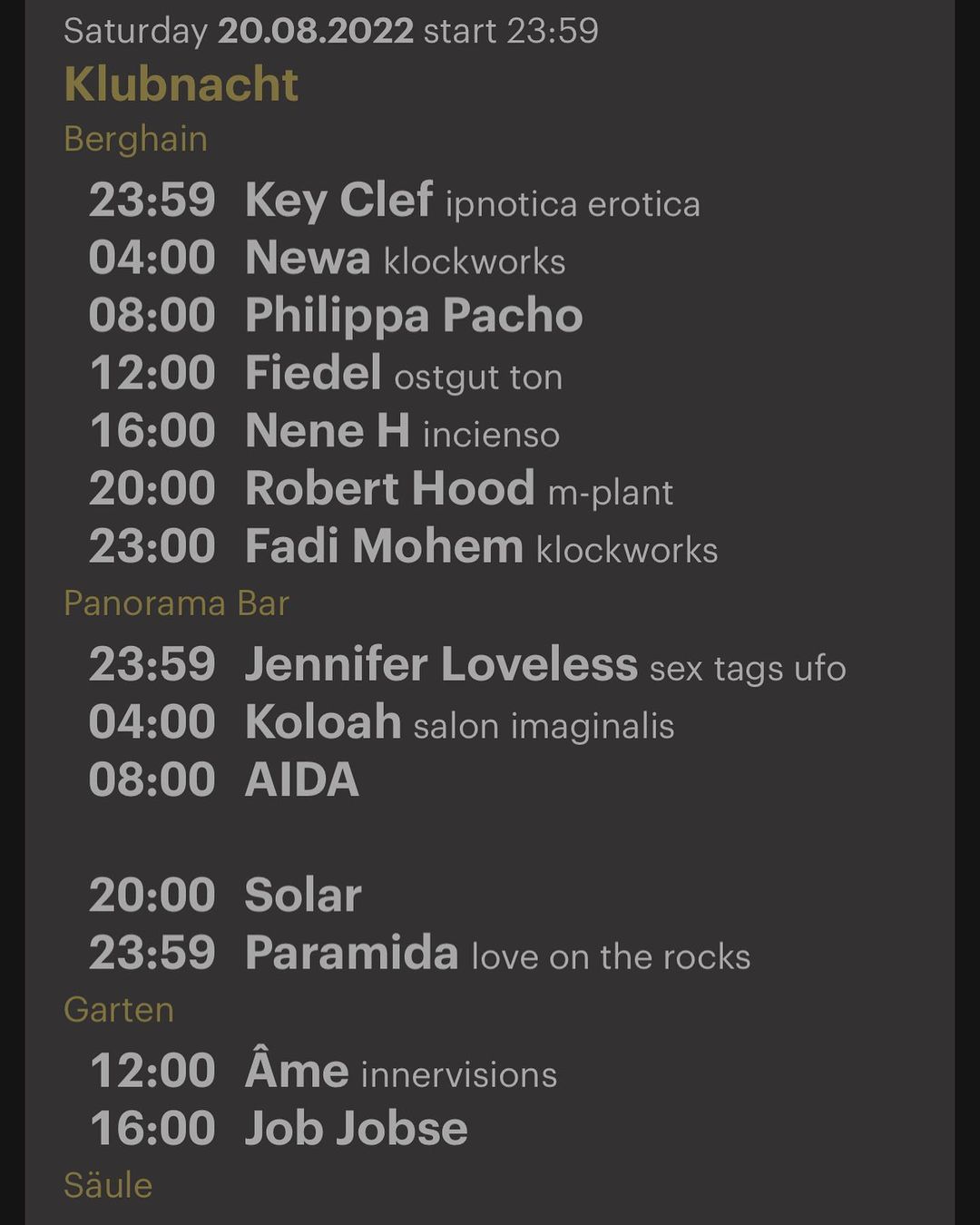Open Paramida's artist entry
This screenshot has height=1225, width=980.
coord(351,954)
